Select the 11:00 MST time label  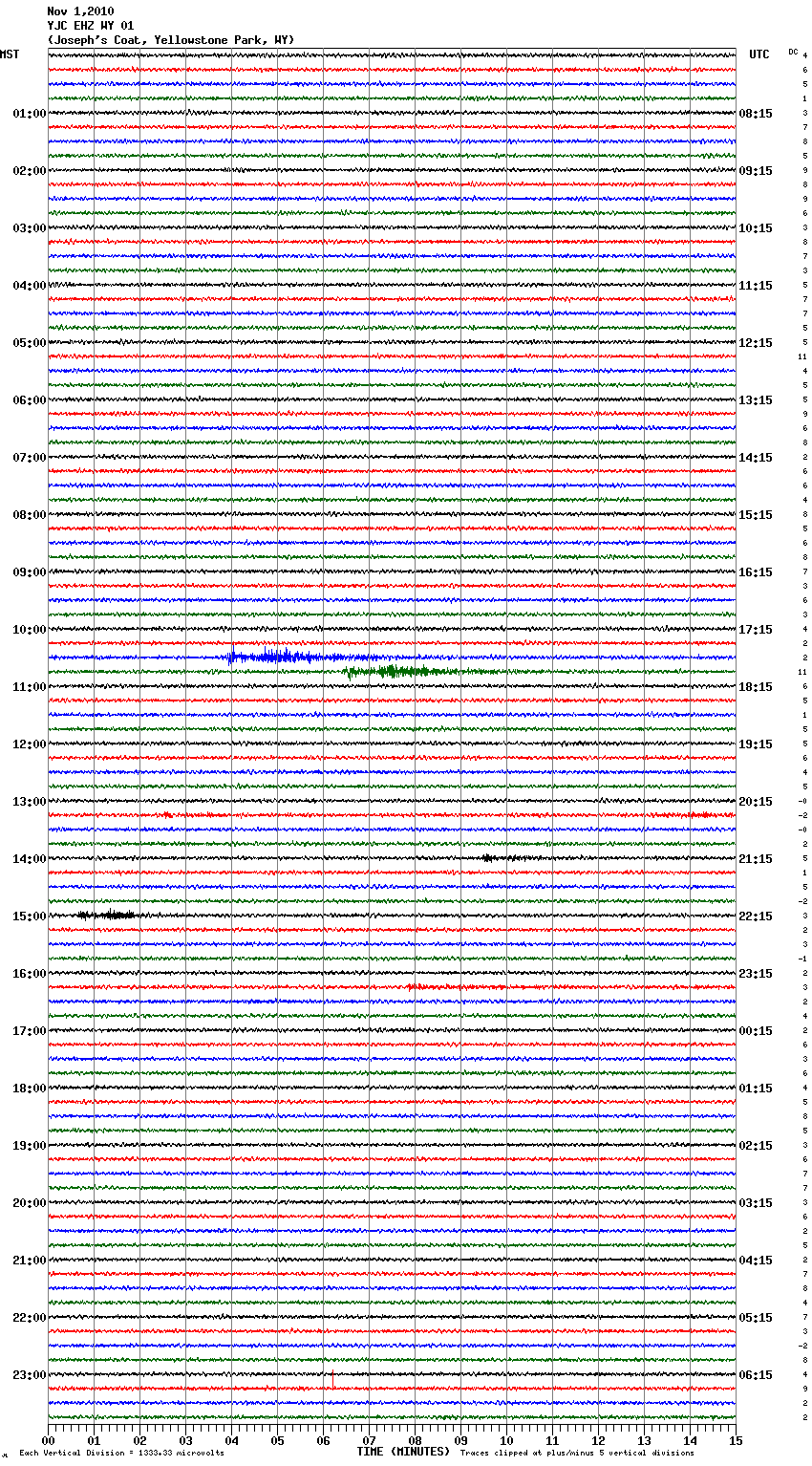pyautogui.click(x=29, y=687)
